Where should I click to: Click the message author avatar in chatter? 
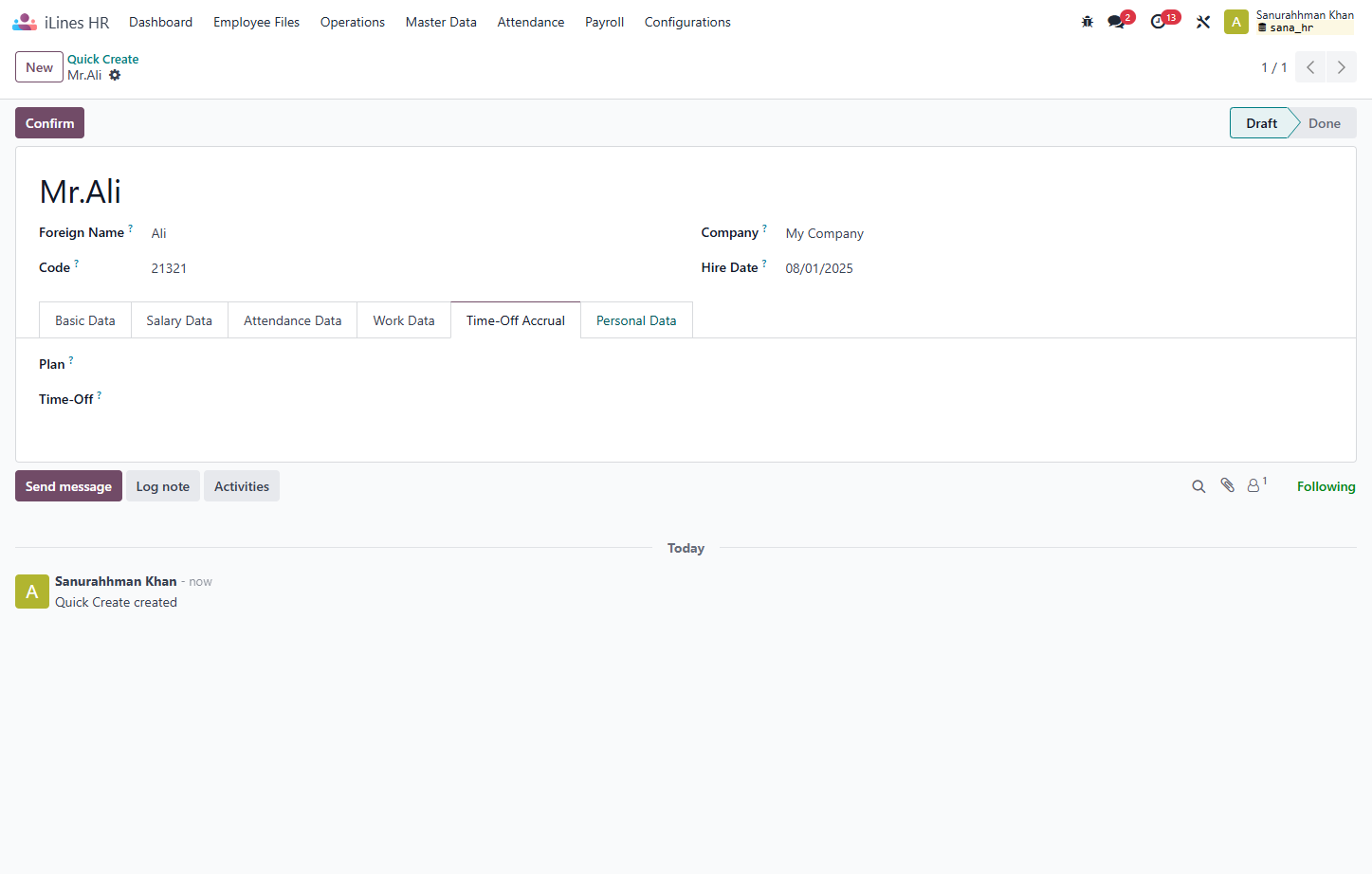(32, 592)
